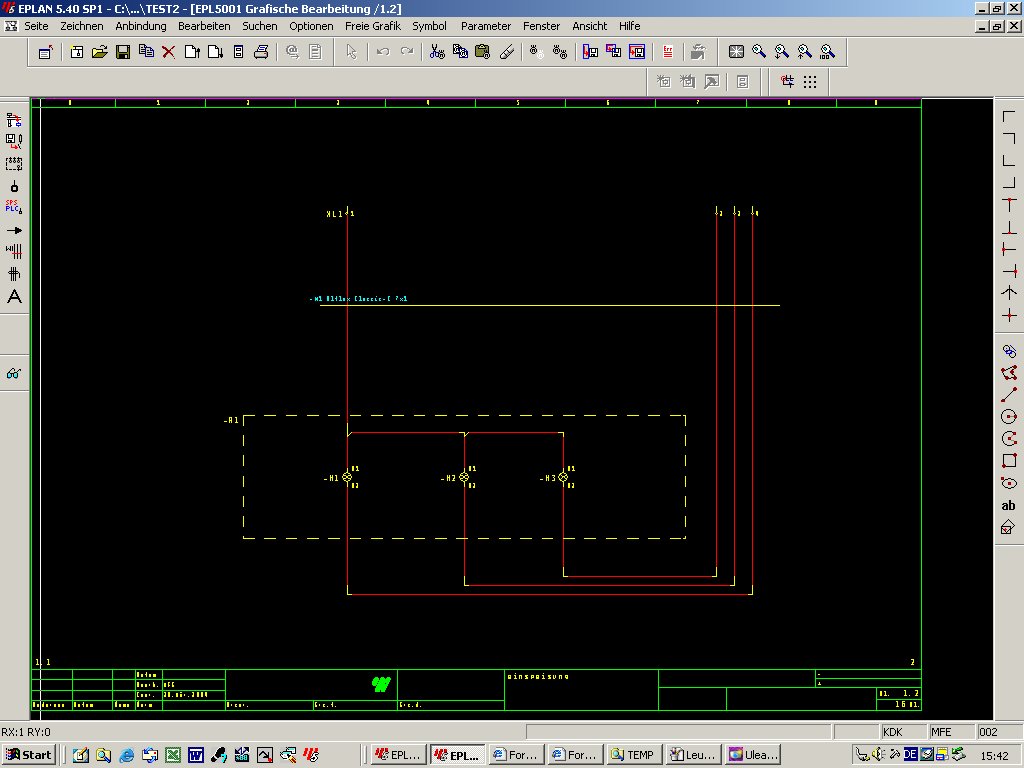
Task: Click the lamp symbol -H3
Action: tap(563, 477)
